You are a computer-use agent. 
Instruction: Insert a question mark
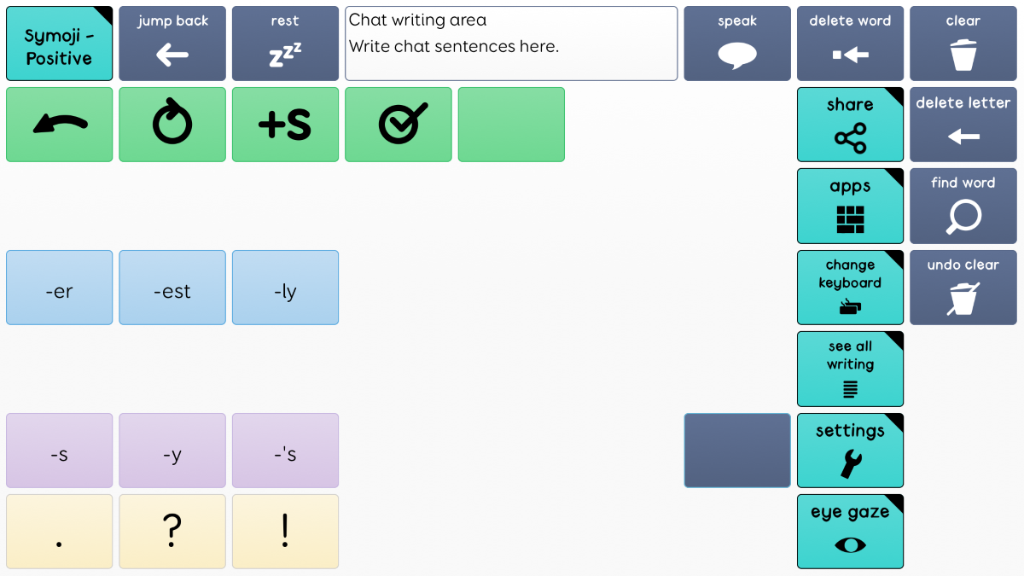pos(172,532)
